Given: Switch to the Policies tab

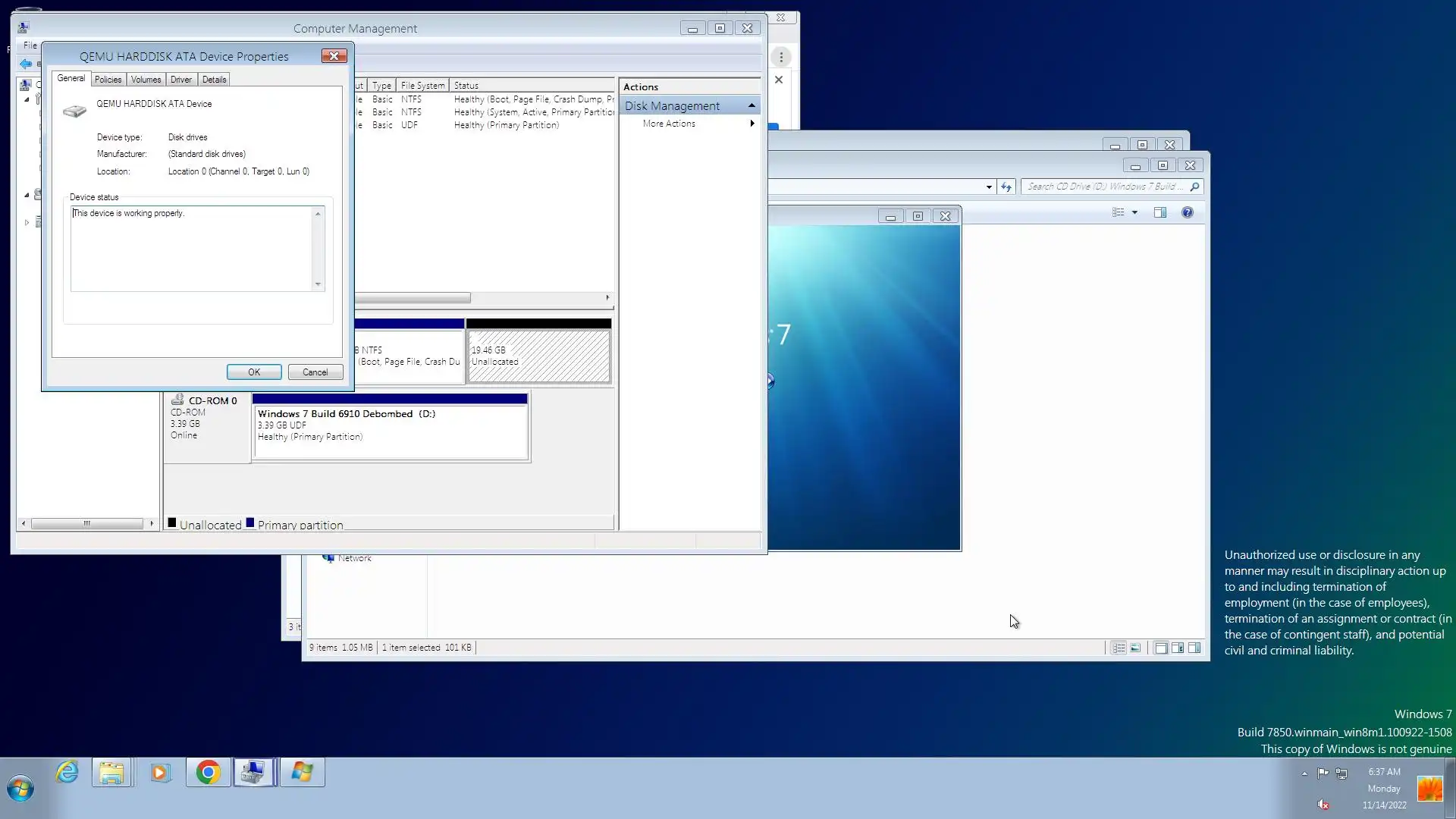Looking at the screenshot, I should tap(108, 80).
